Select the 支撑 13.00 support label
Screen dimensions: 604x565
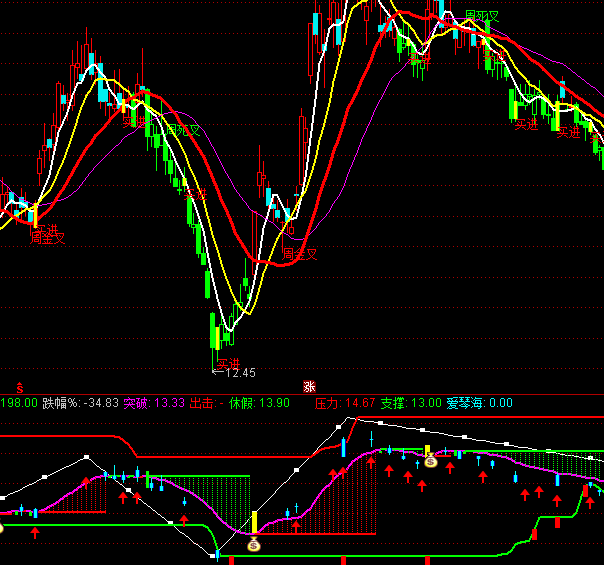pyautogui.click(x=411, y=403)
